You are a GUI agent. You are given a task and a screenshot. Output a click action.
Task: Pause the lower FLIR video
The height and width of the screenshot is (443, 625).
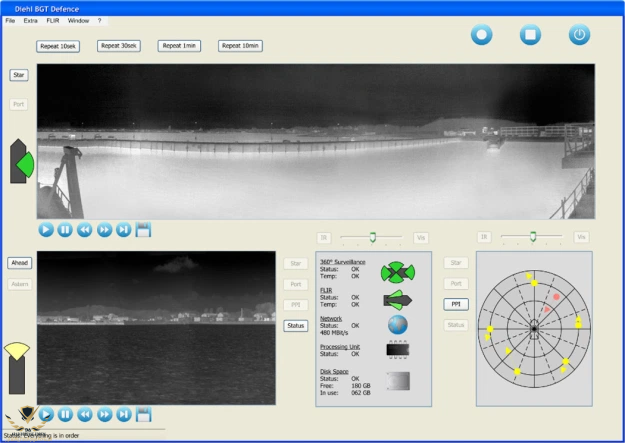pos(65,414)
